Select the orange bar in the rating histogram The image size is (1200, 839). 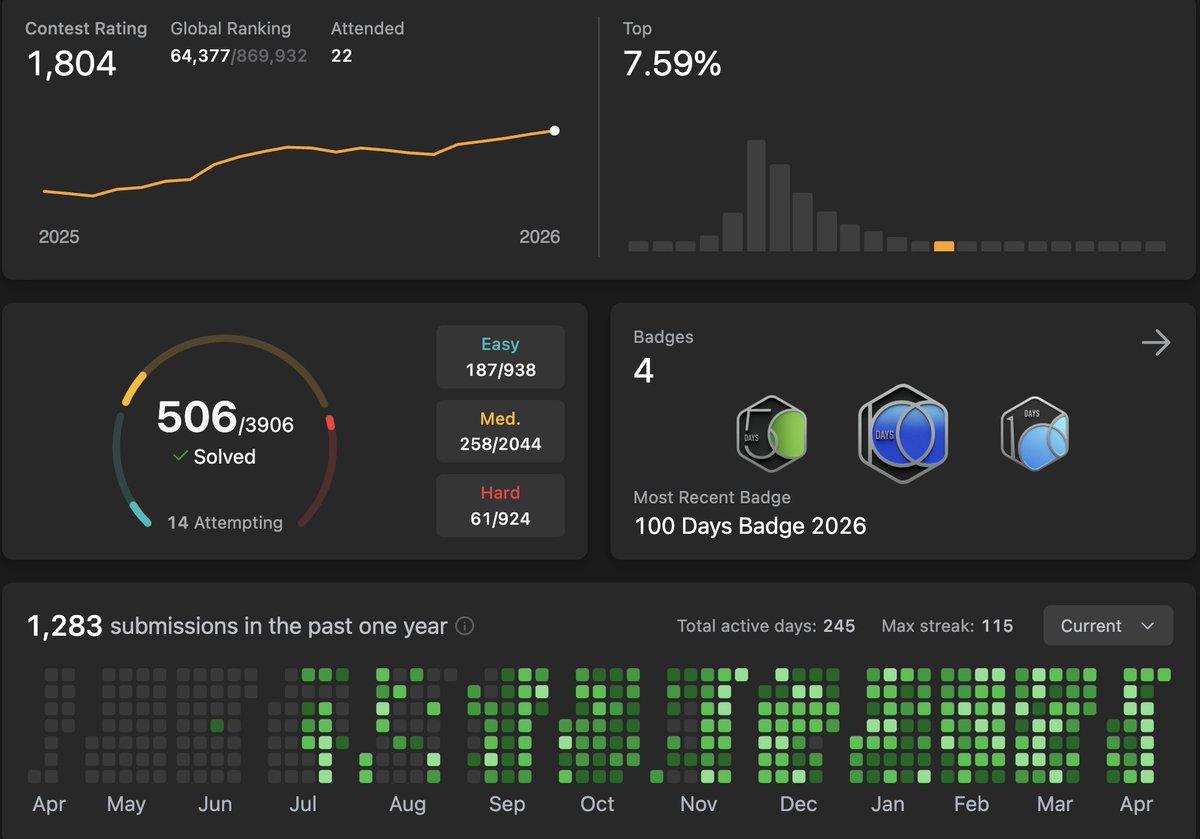pyautogui.click(x=942, y=245)
